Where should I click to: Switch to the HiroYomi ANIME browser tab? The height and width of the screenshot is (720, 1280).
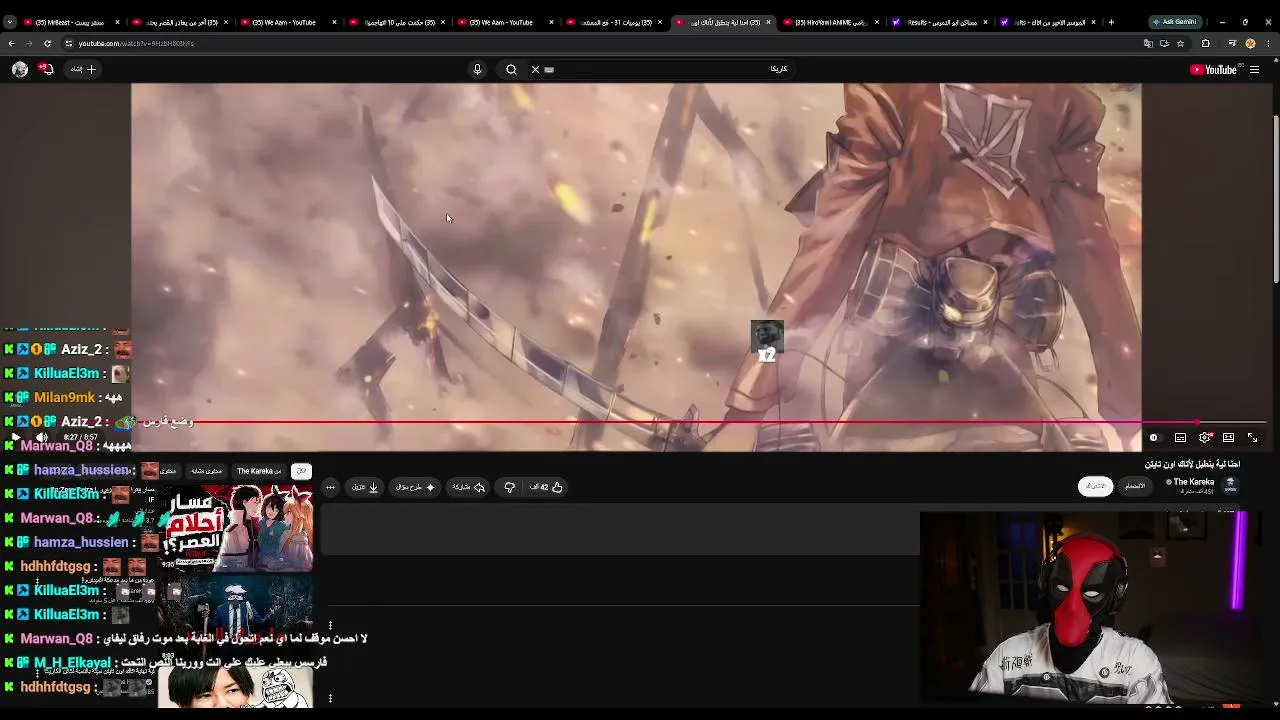[830, 22]
